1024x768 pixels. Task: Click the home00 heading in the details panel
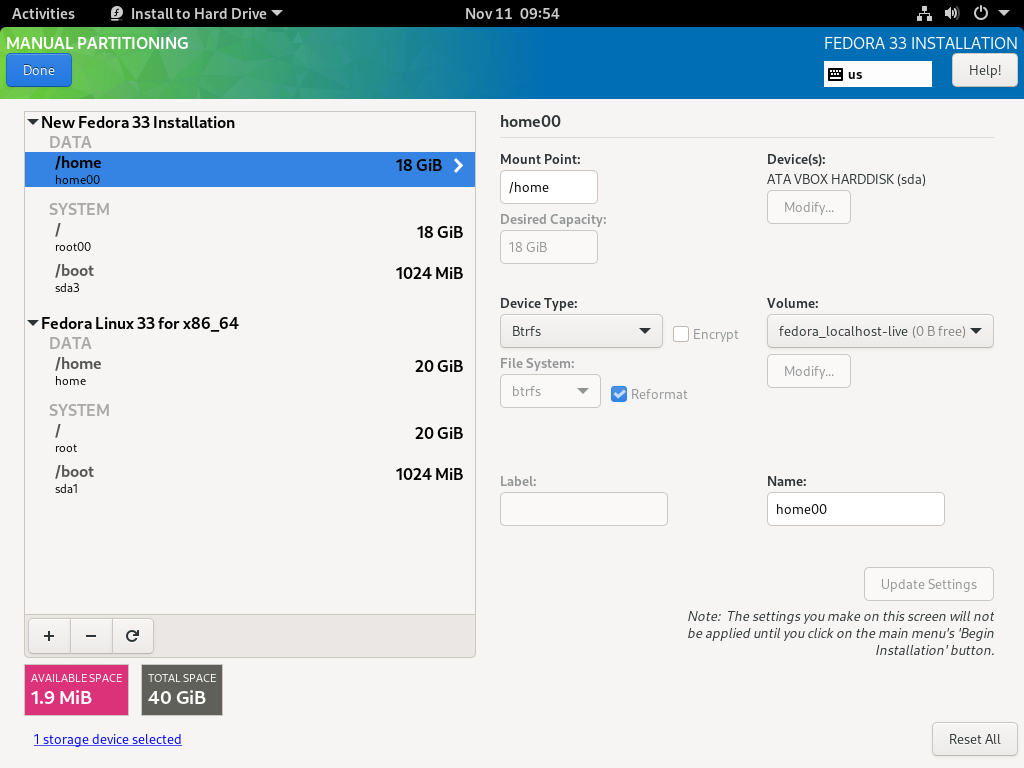pos(530,121)
